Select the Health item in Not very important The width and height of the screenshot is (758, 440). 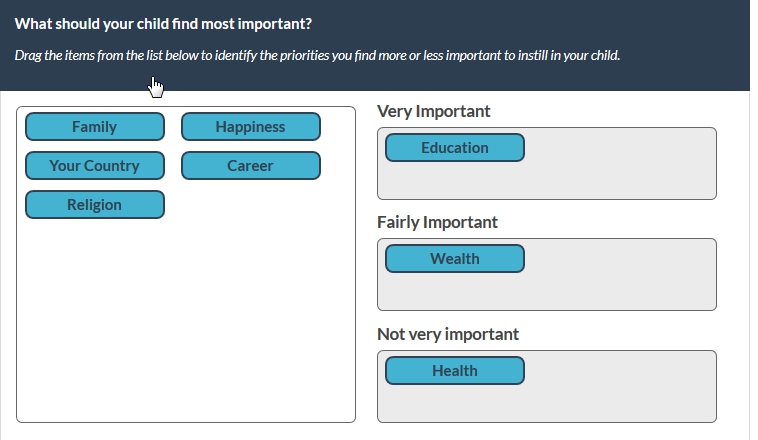pyautogui.click(x=455, y=371)
